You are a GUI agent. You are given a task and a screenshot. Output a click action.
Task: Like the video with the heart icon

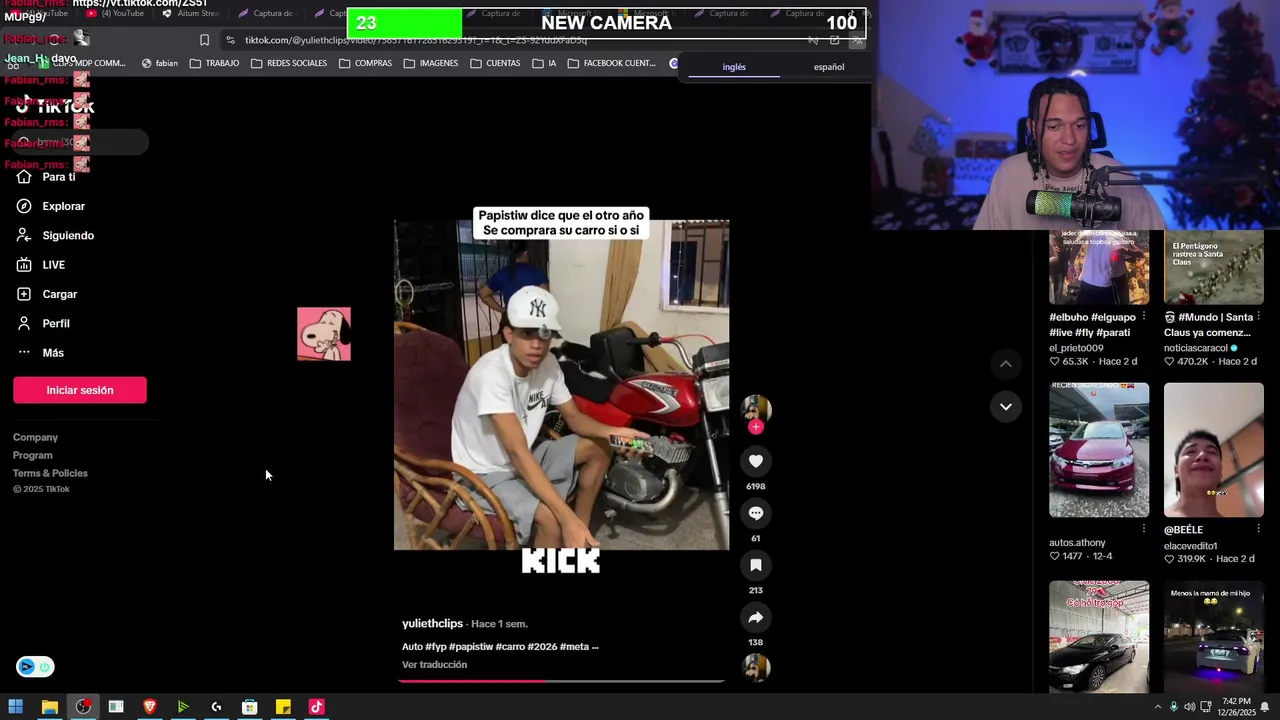(x=756, y=461)
